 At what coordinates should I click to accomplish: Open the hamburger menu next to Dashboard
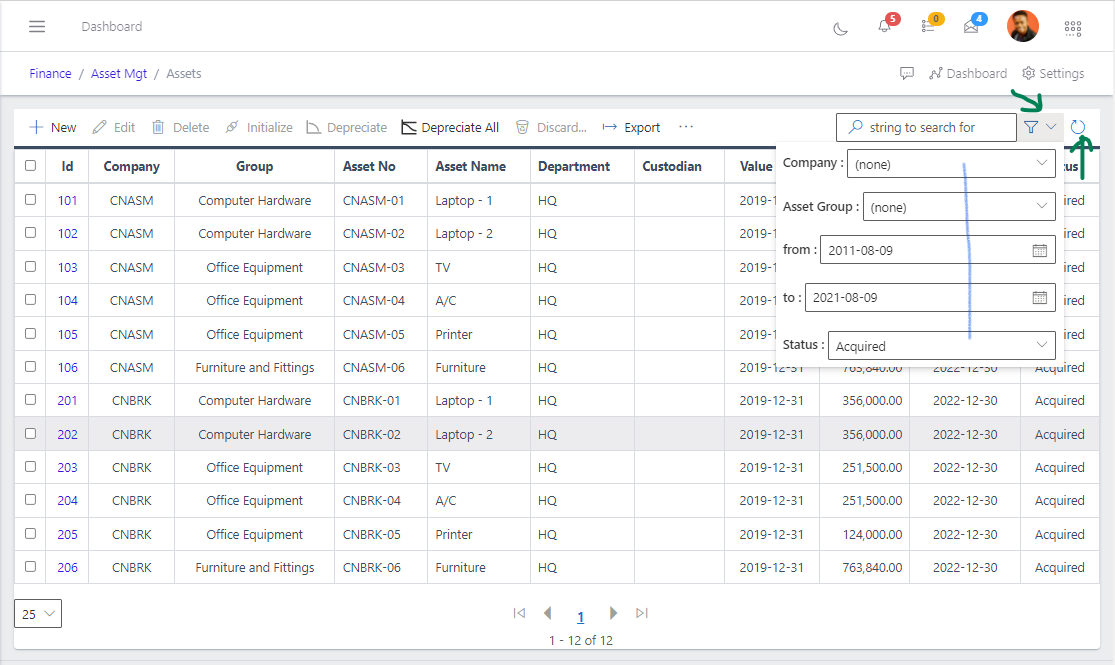[x=37, y=26]
